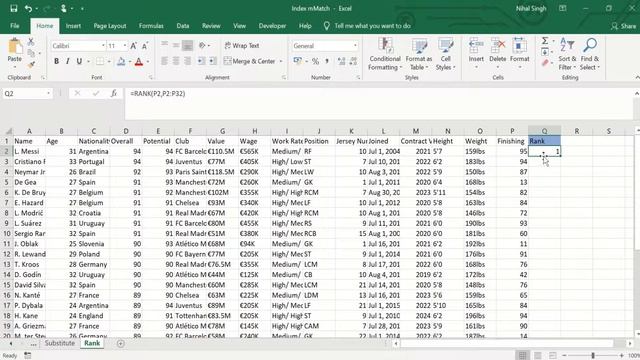The width and height of the screenshot is (640, 360).
Task: Toggle Underline formatting
Action: point(79,61)
